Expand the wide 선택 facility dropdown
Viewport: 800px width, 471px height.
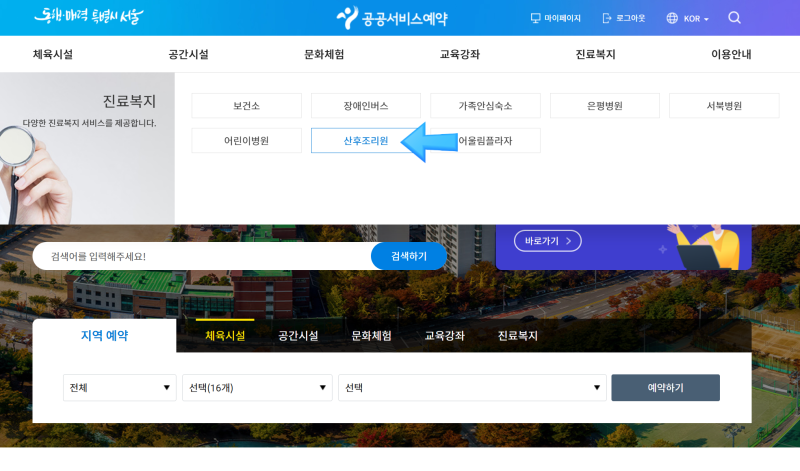[x=472, y=388]
